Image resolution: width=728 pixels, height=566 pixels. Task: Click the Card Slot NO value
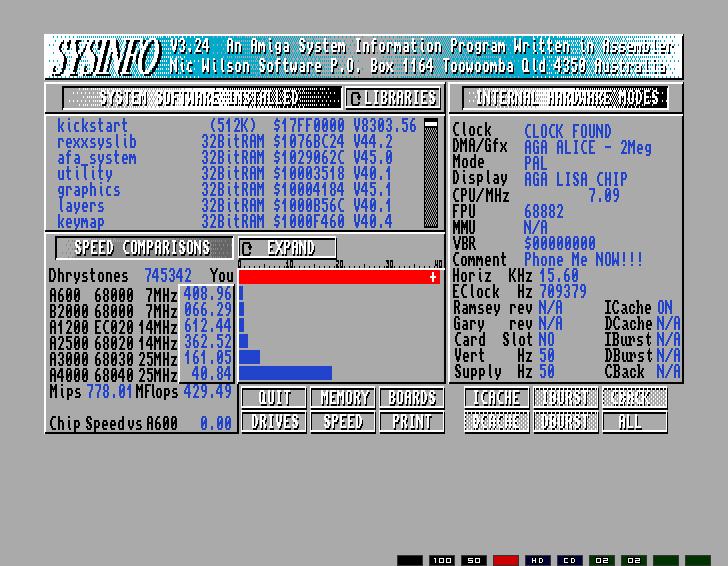tap(547, 340)
